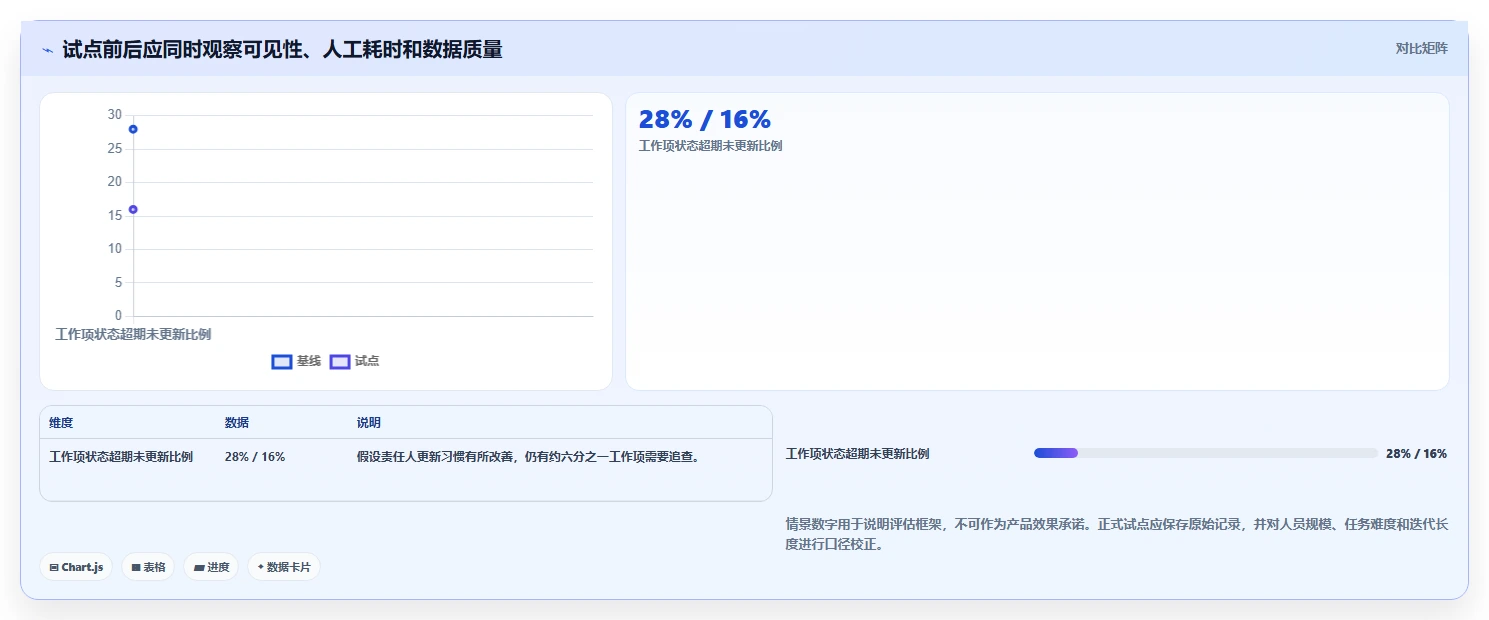Select the 进度 tag chip
The width and height of the screenshot is (1489, 620).
point(211,567)
